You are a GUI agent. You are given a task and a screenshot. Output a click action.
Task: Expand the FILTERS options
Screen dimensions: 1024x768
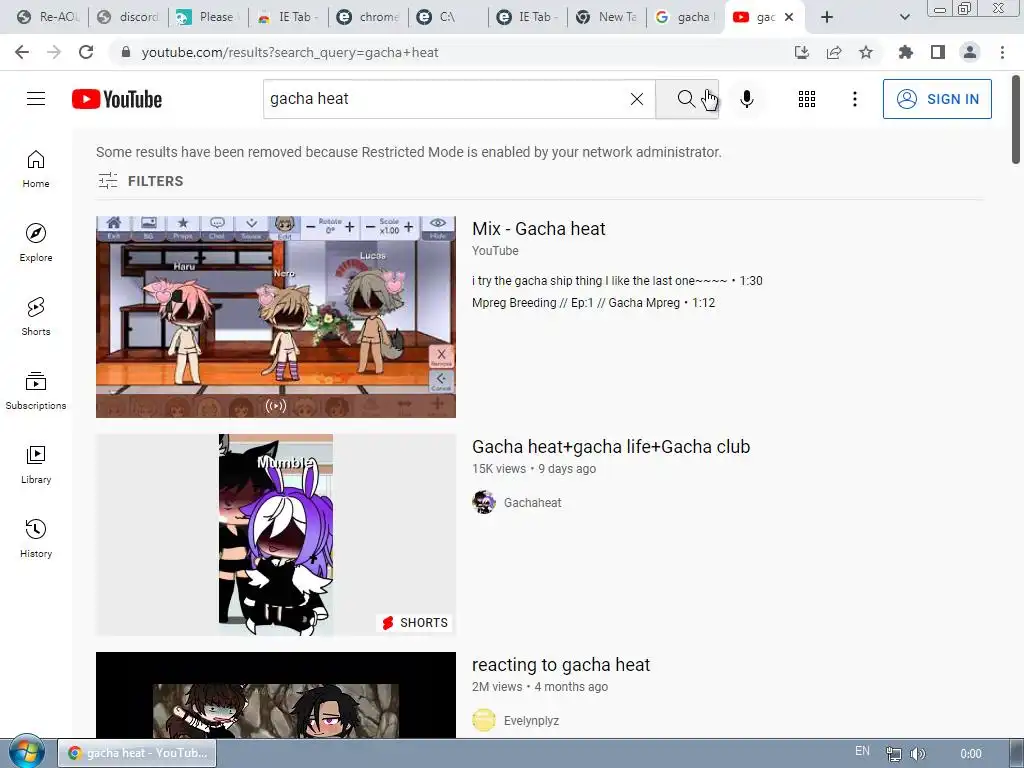click(140, 181)
